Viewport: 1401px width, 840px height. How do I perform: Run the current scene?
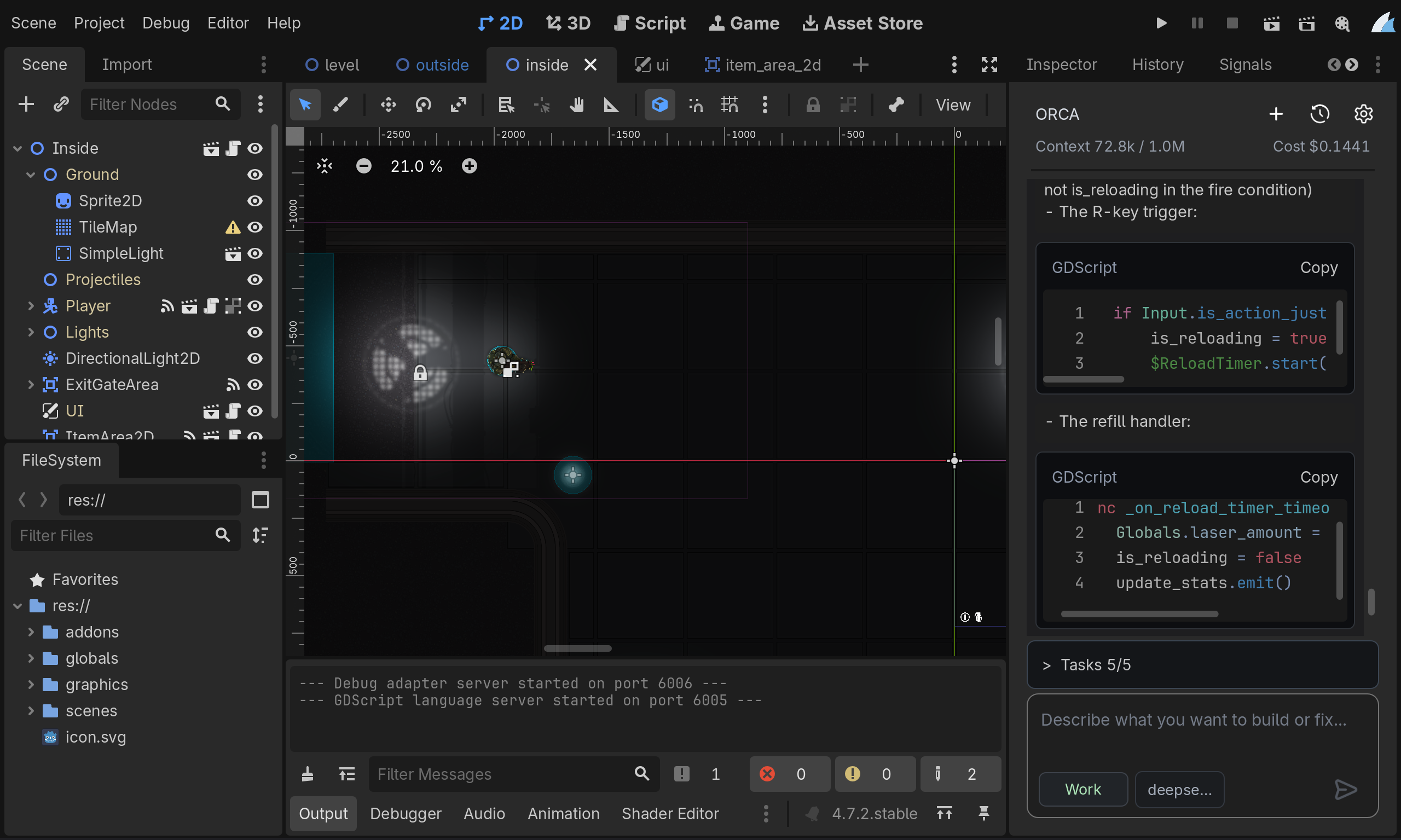1271,23
